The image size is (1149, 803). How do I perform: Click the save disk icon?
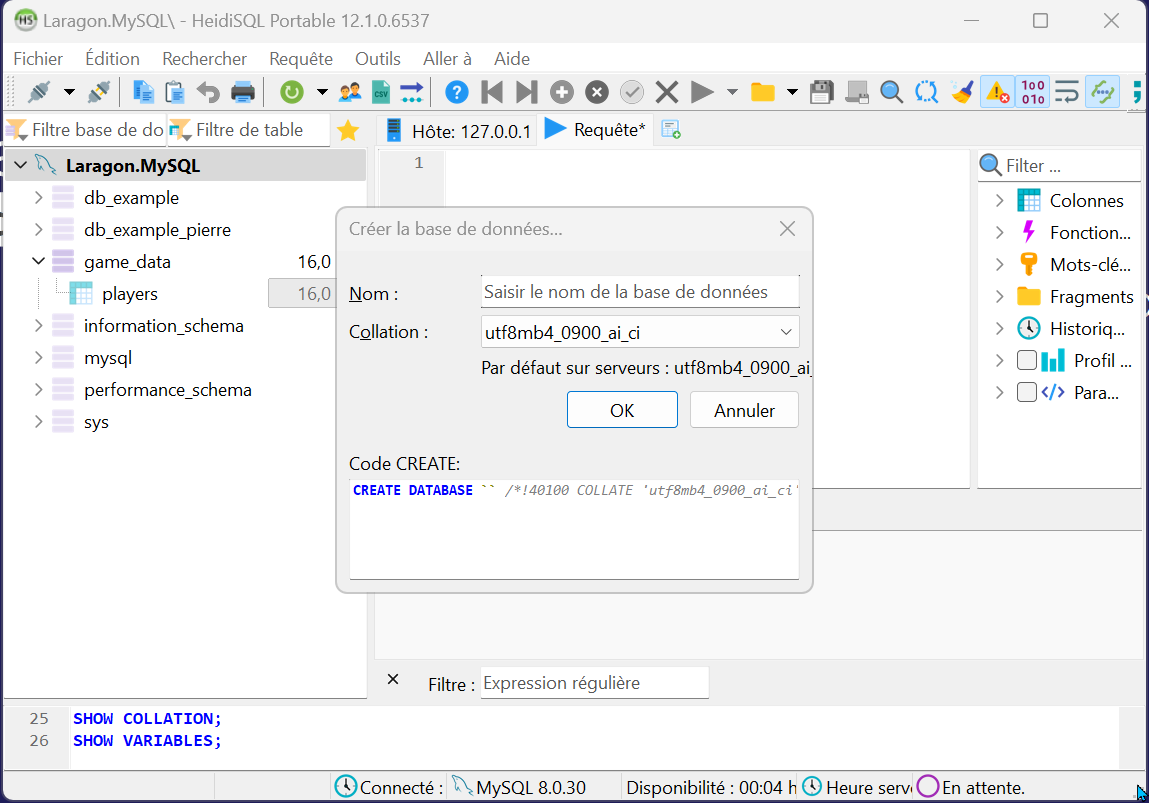tap(821, 93)
